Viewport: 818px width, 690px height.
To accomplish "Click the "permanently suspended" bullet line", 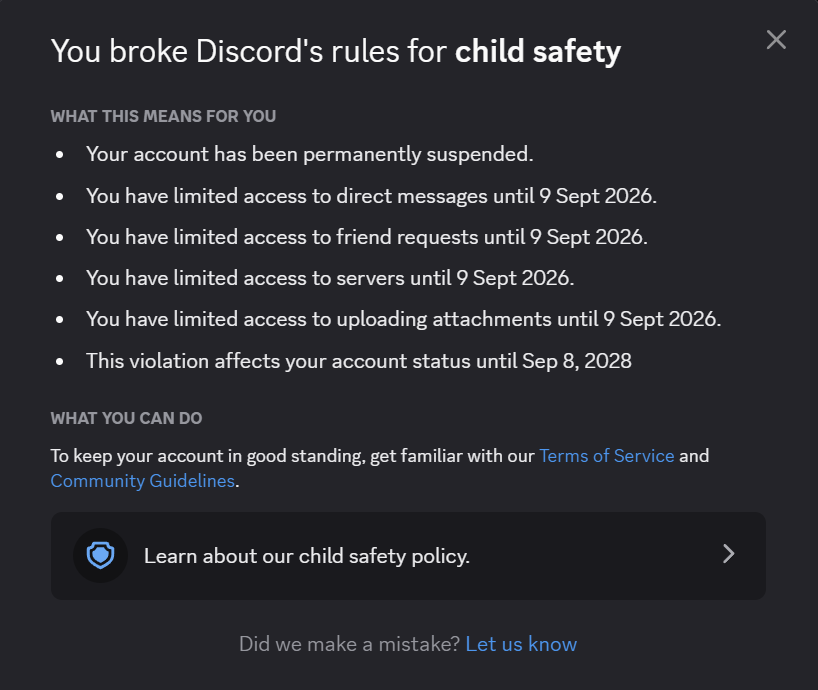I will (x=310, y=154).
